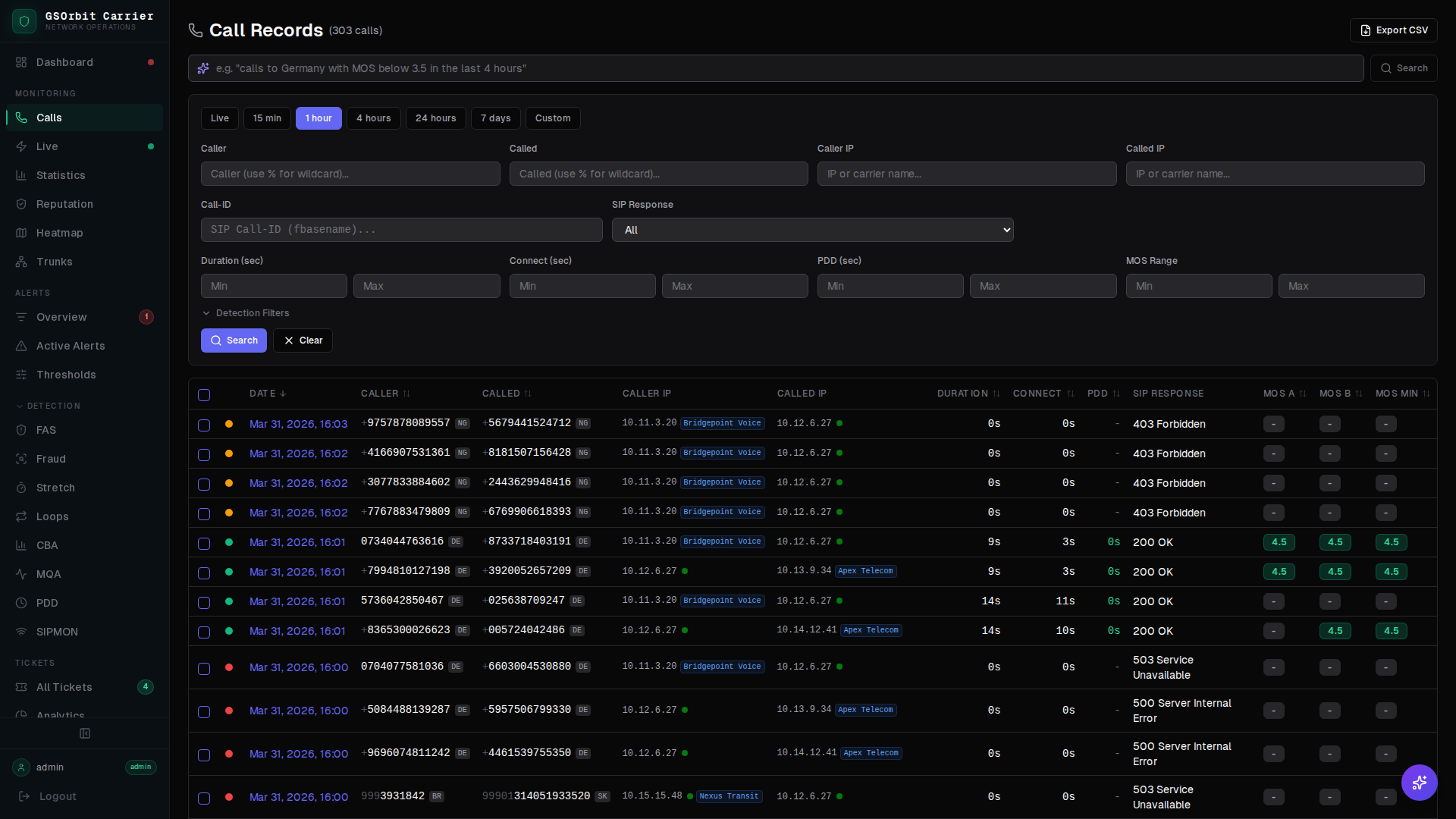Open the SIPMON monitoring tool
This screenshot has height=819, width=1456.
pyautogui.click(x=56, y=632)
